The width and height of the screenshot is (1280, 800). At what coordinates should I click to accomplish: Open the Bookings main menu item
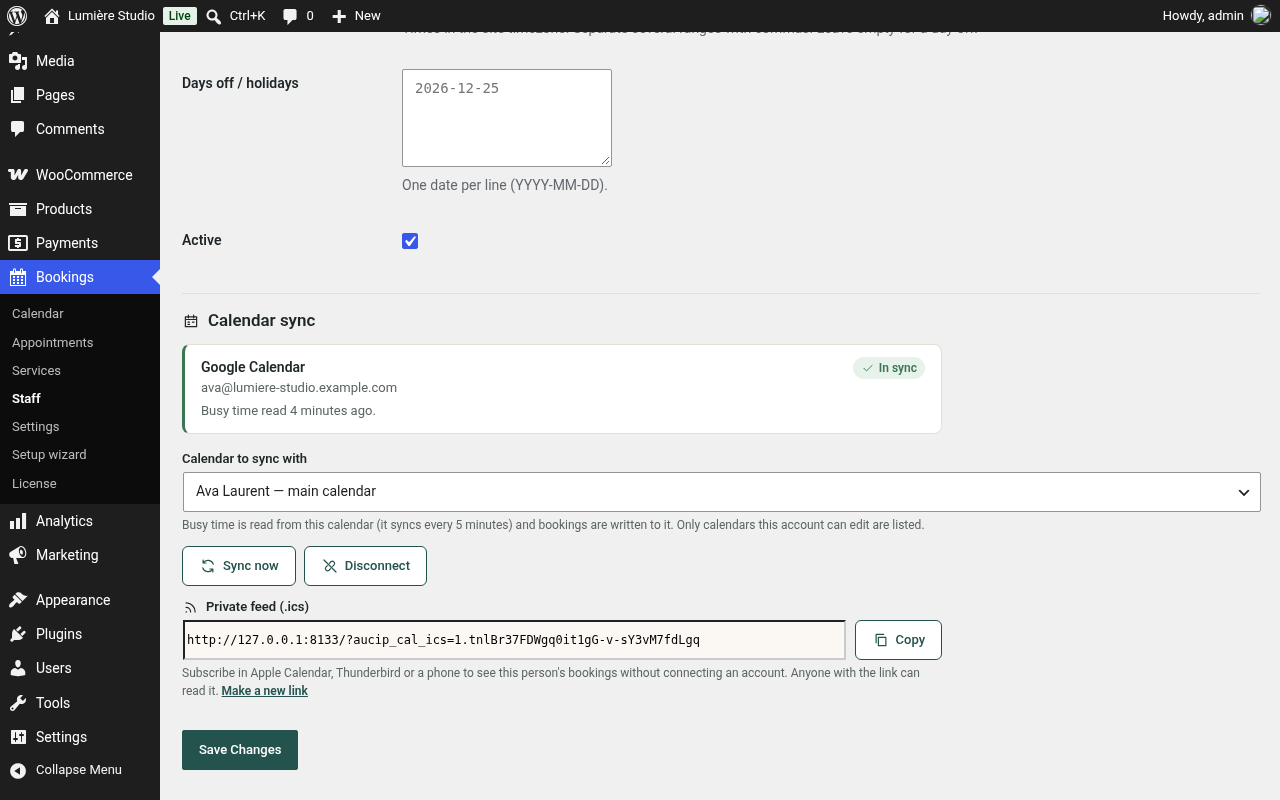tap(80, 277)
